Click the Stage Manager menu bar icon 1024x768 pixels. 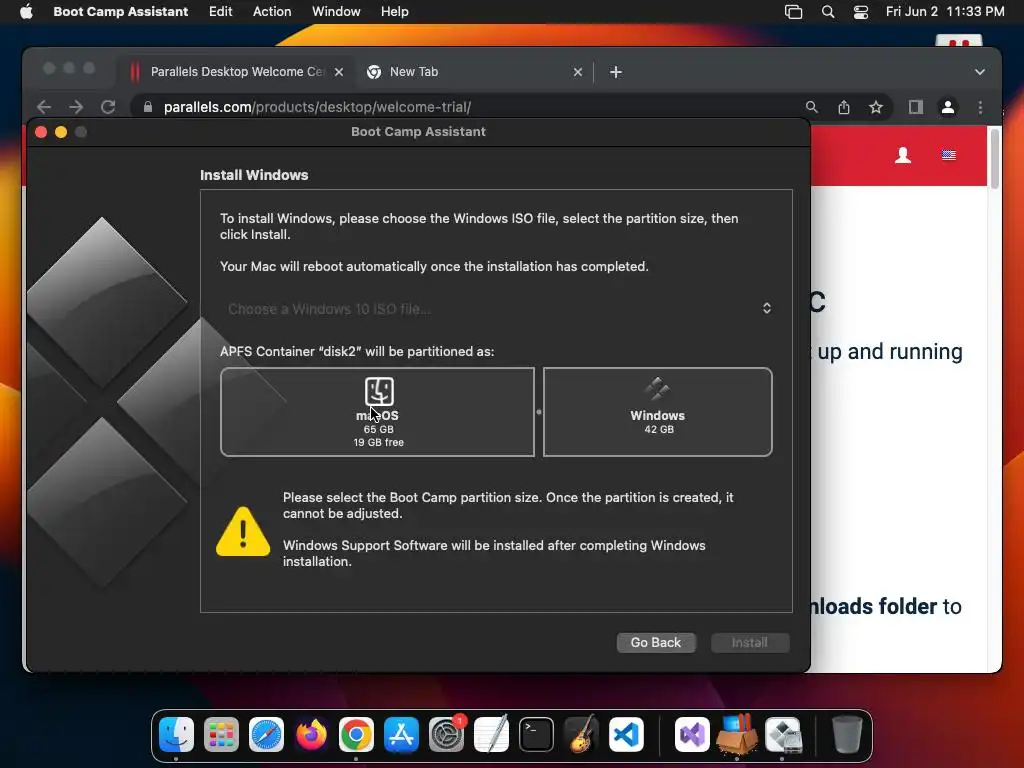pyautogui.click(x=793, y=12)
